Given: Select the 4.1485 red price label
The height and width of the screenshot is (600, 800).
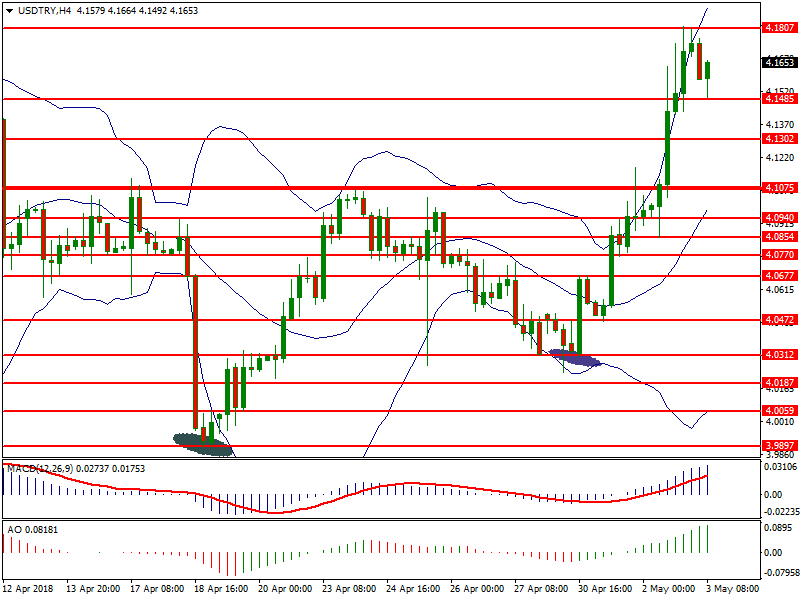Looking at the screenshot, I should 778,99.
